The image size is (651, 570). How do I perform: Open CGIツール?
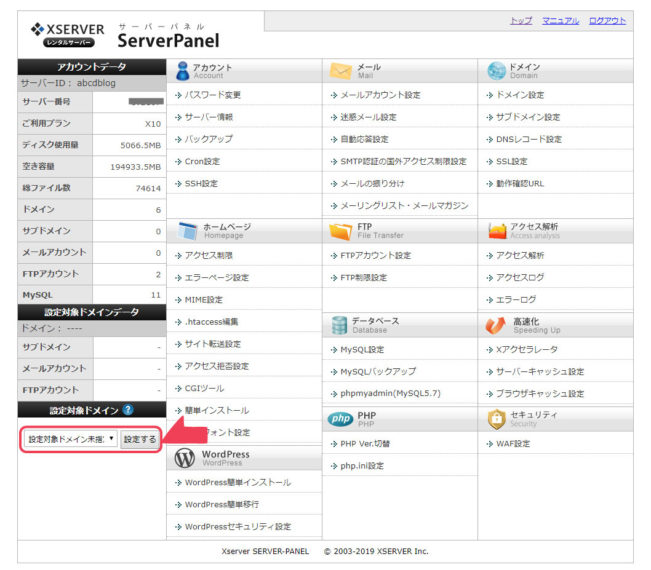[x=204, y=388]
